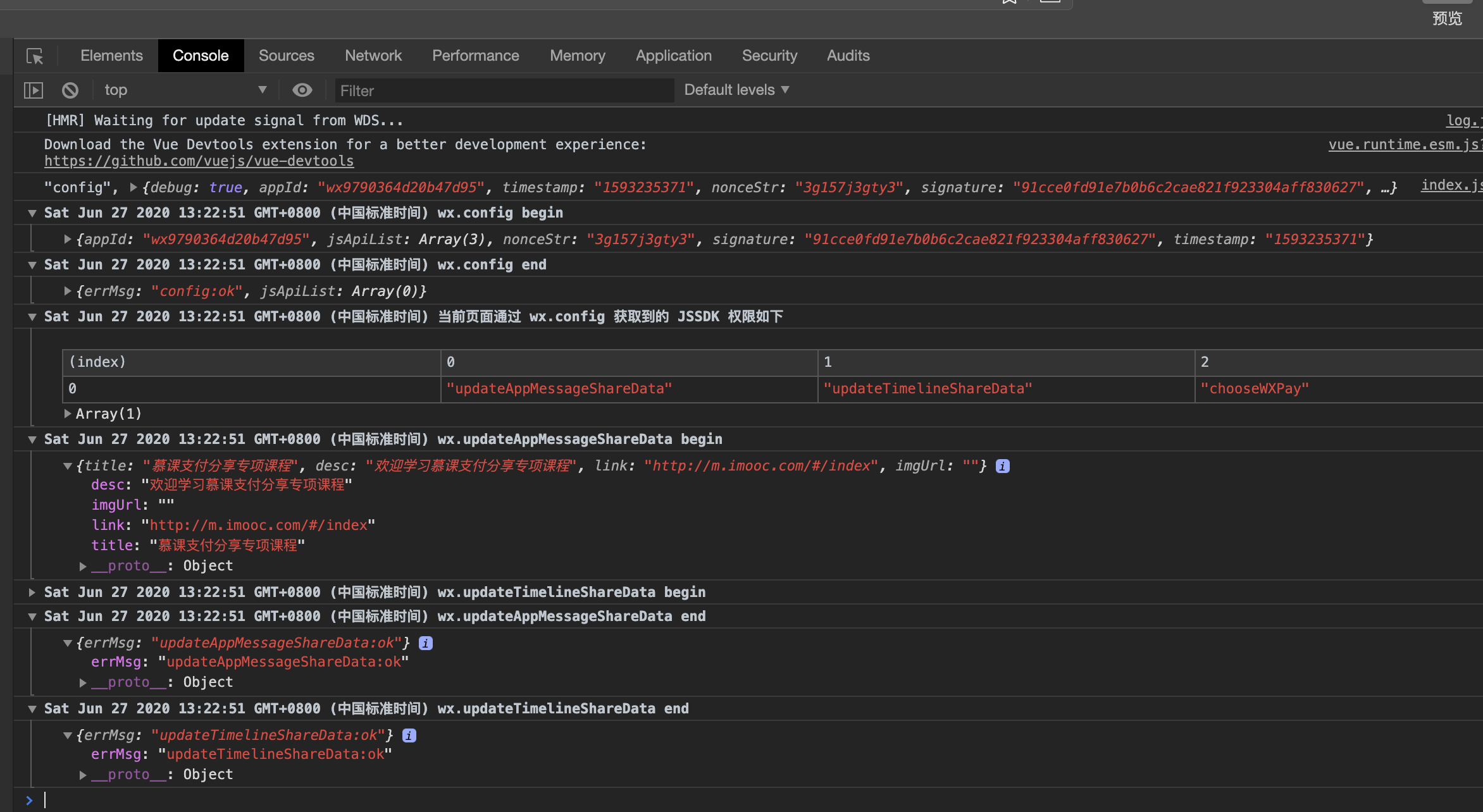Collapse the wx.config begin log group
This screenshot has width=1483, height=812.
click(x=32, y=213)
